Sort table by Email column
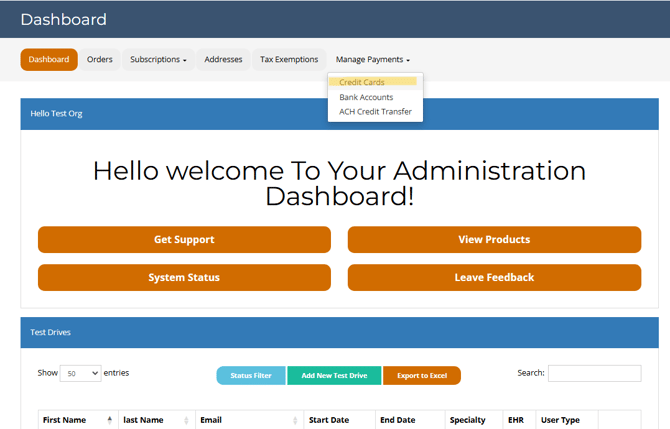Screen dimensions: 670x429 pos(248,420)
